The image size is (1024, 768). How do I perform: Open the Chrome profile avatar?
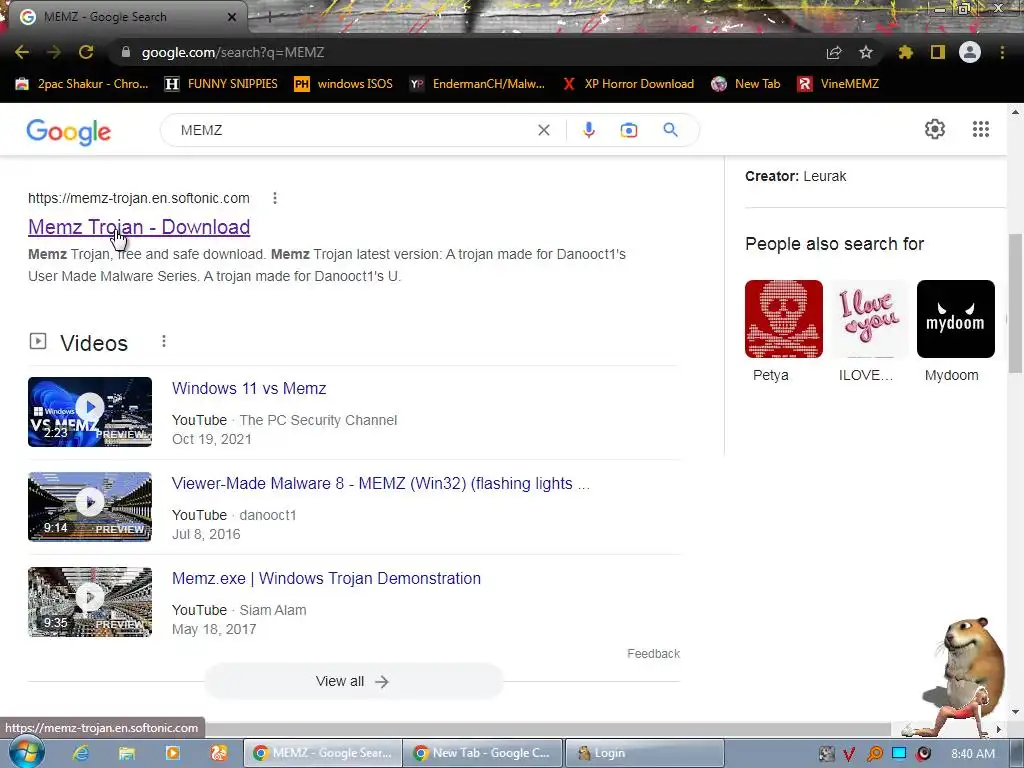(970, 52)
